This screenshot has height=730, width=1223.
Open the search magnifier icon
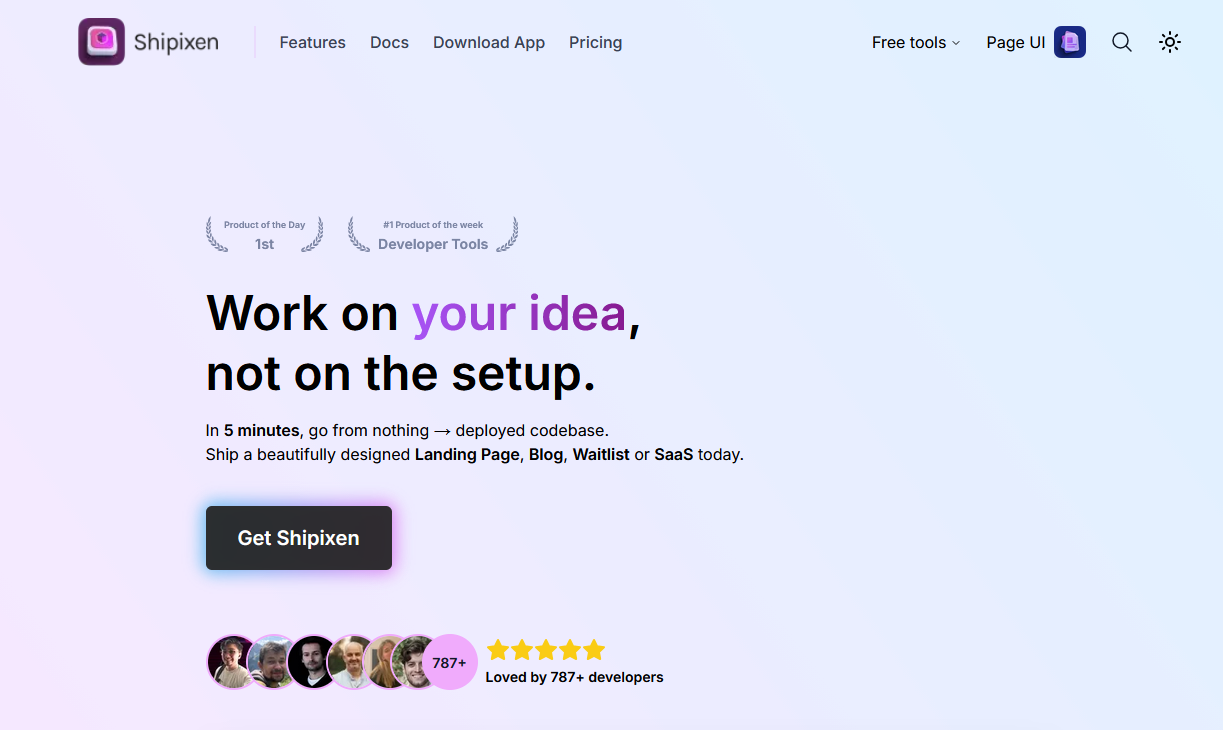pyautogui.click(x=1122, y=42)
